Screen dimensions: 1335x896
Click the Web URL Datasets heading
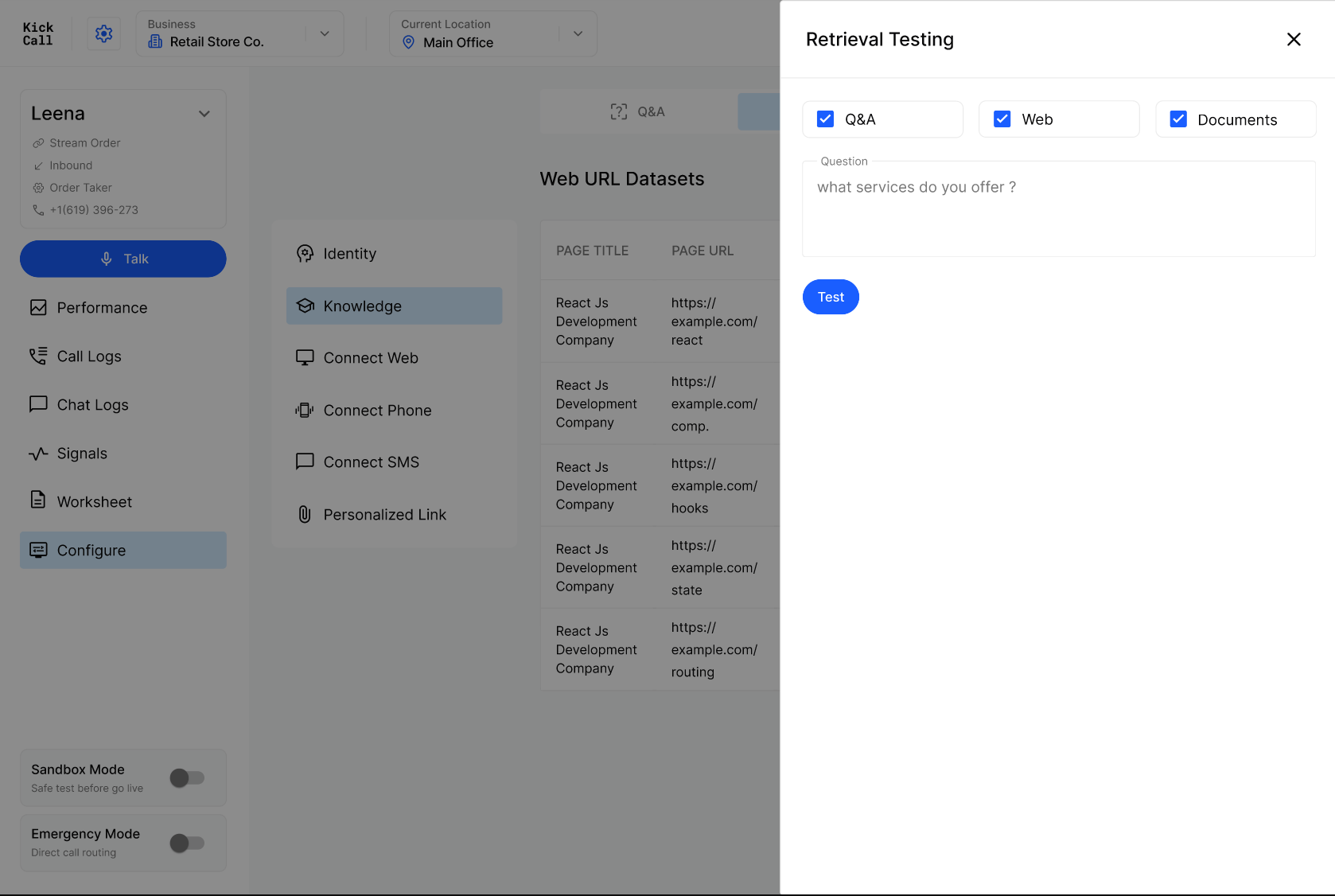(x=622, y=179)
